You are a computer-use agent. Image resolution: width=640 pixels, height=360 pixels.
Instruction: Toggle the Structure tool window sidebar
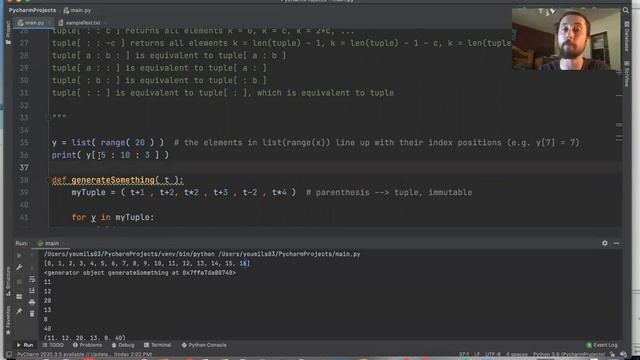point(8,282)
